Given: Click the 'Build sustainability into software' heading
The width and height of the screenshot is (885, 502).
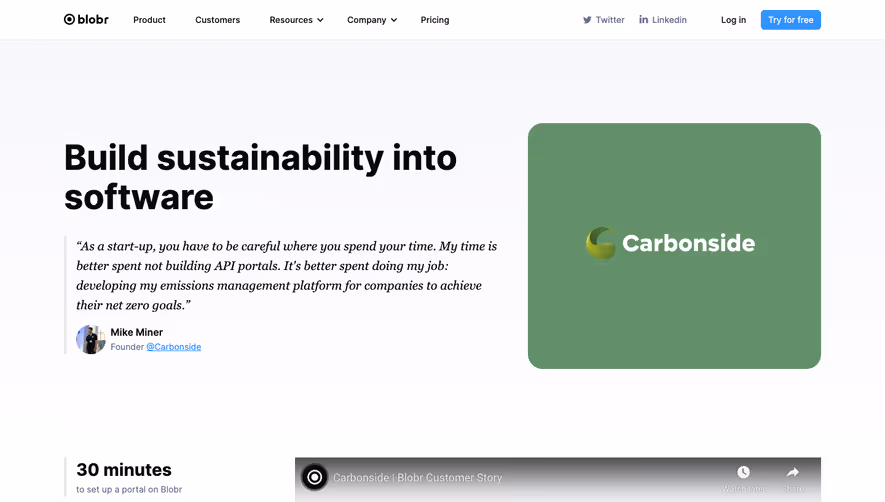Looking at the screenshot, I should [260, 177].
